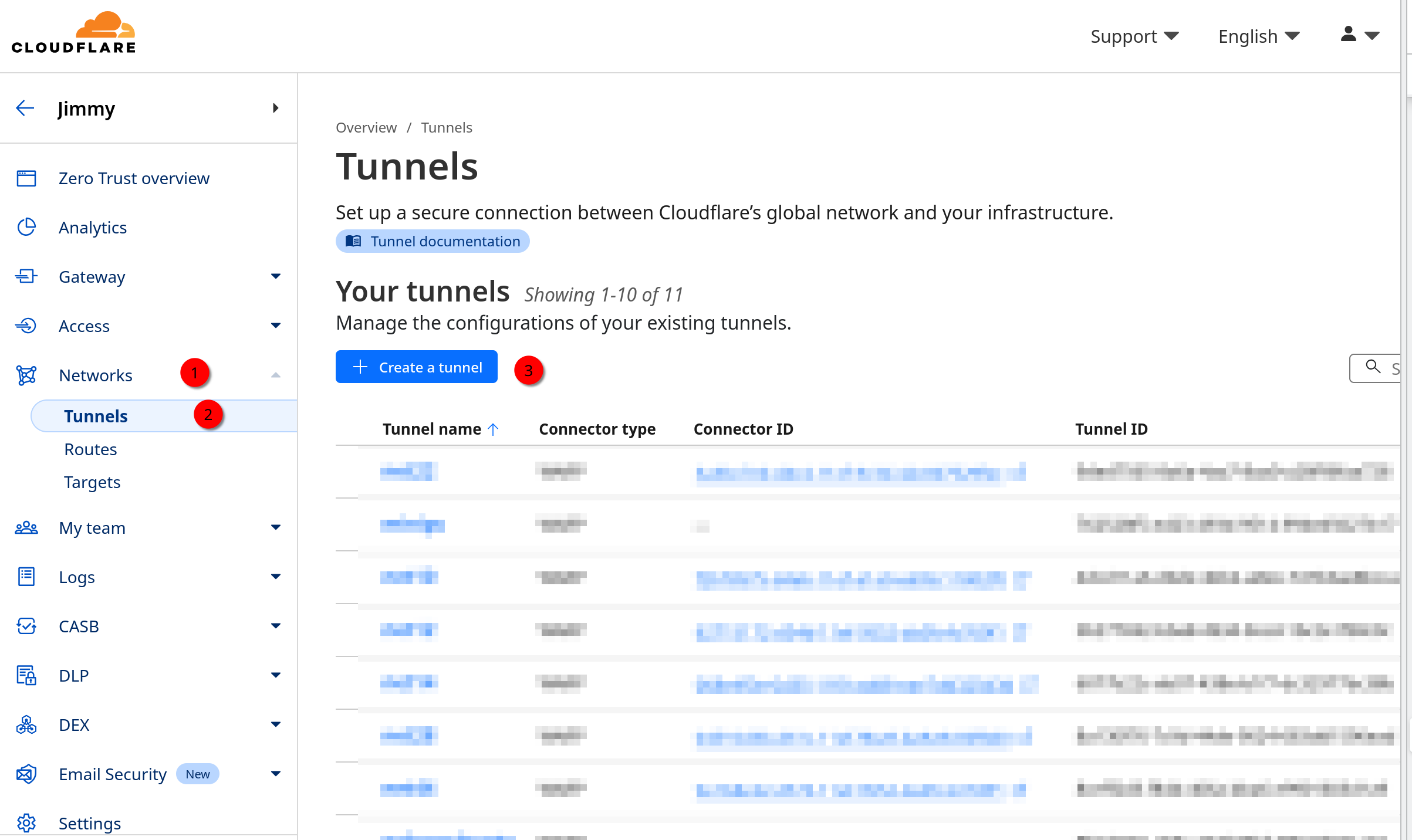
Task: Click the Tunnel ID column header
Action: [1112, 429]
